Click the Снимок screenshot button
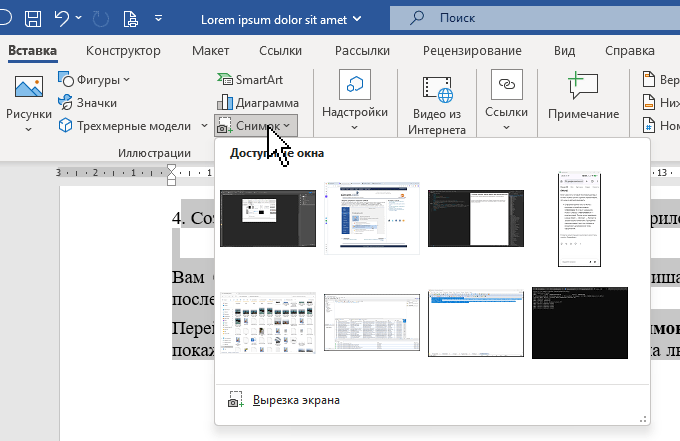Viewport: 680px width, 441px height. (256, 126)
